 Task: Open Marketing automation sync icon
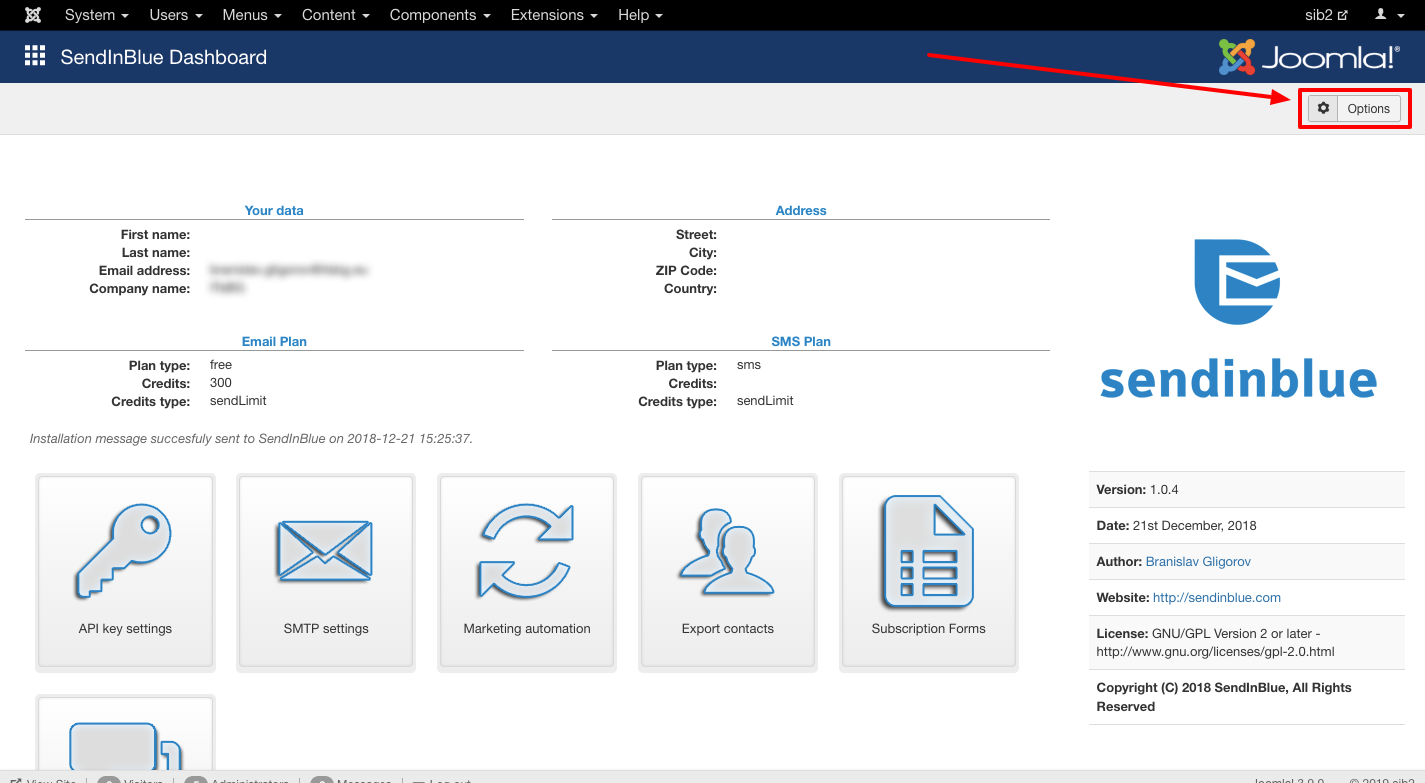527,551
